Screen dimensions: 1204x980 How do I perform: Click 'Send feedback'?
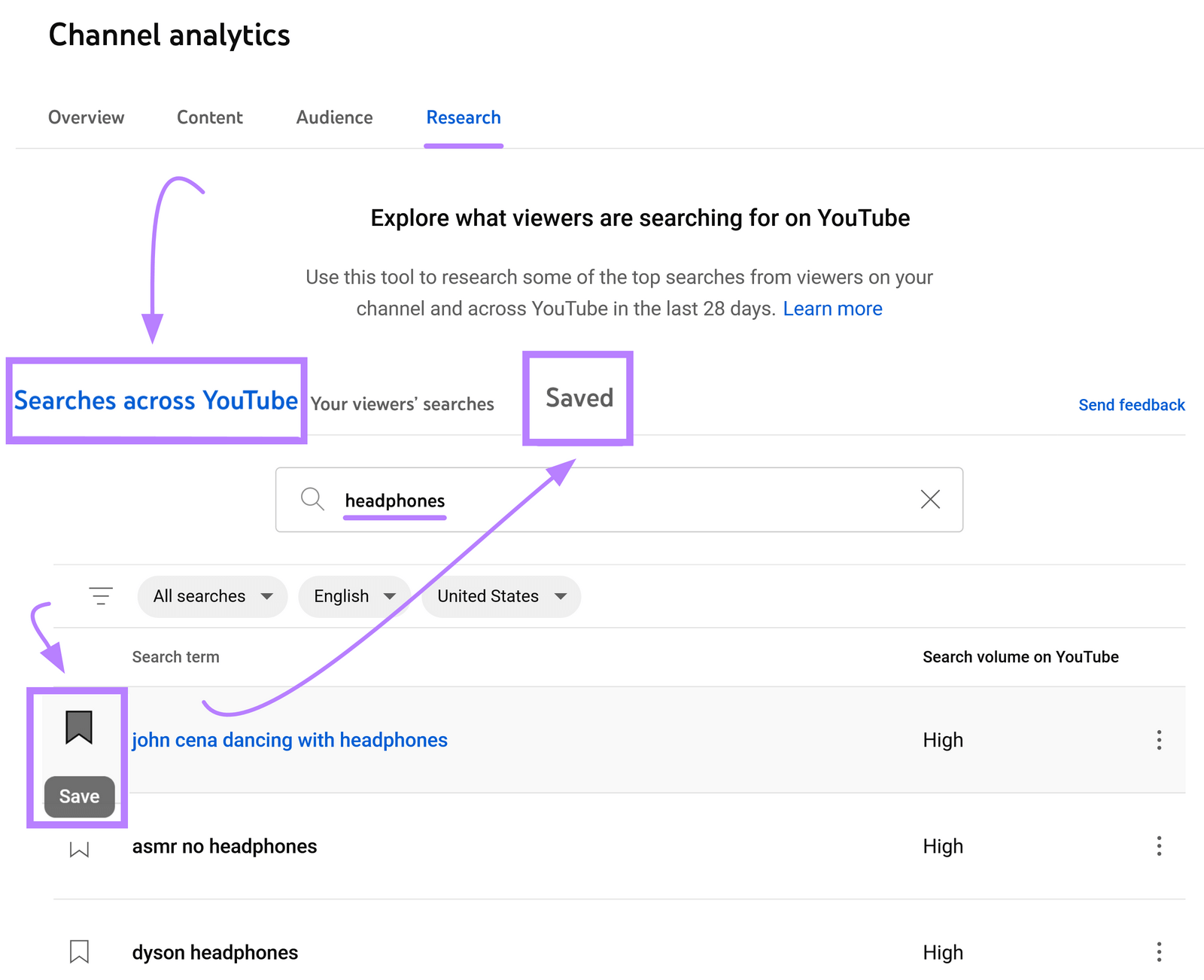click(x=1131, y=404)
